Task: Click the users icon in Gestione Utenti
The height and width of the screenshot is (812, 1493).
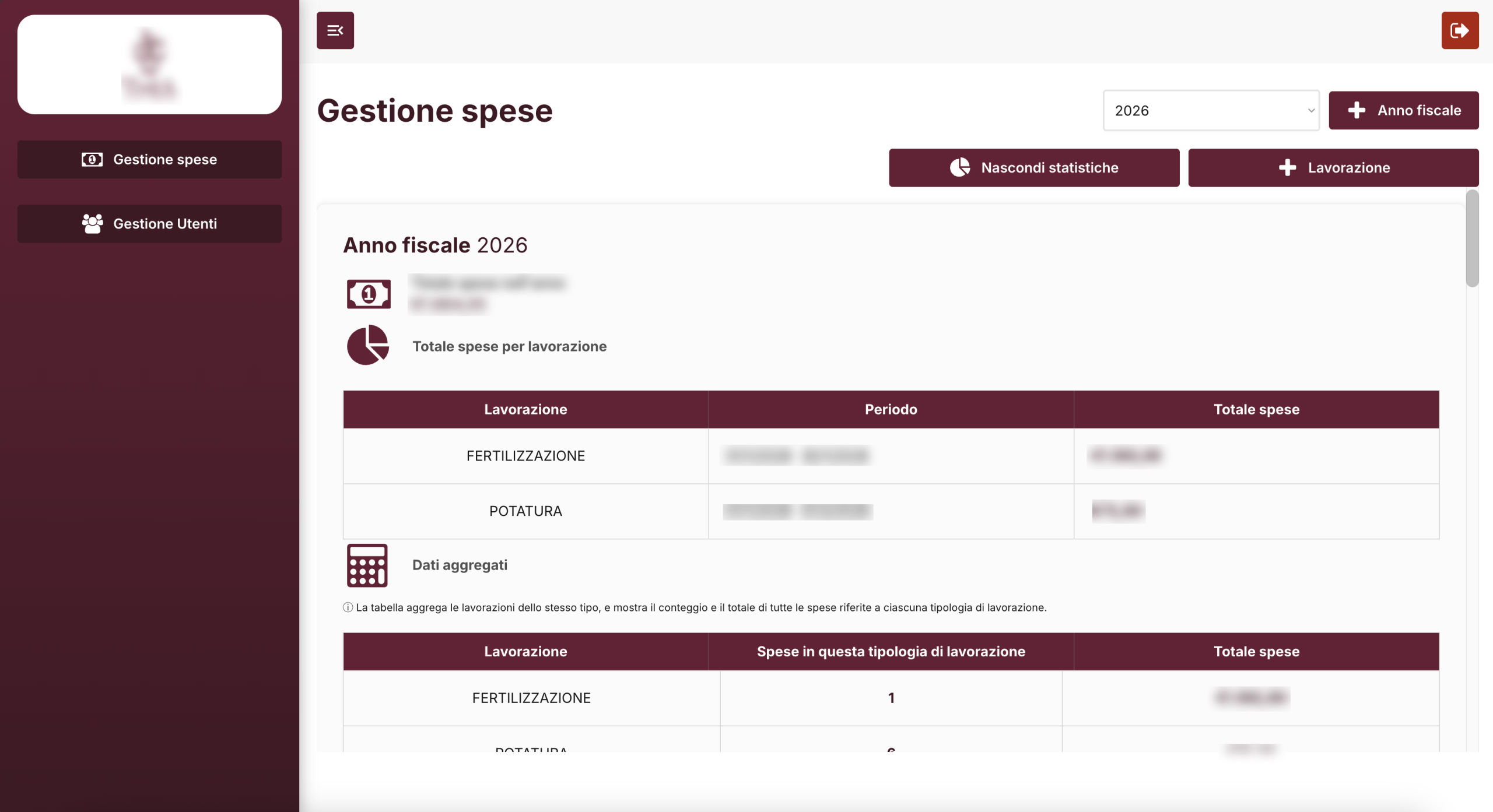Action: click(x=92, y=224)
